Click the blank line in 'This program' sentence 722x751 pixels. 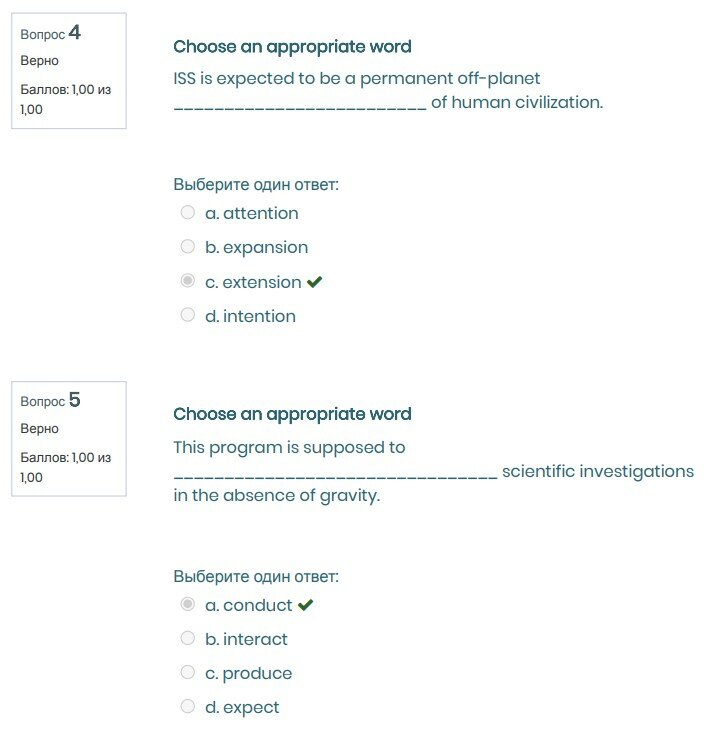point(335,474)
